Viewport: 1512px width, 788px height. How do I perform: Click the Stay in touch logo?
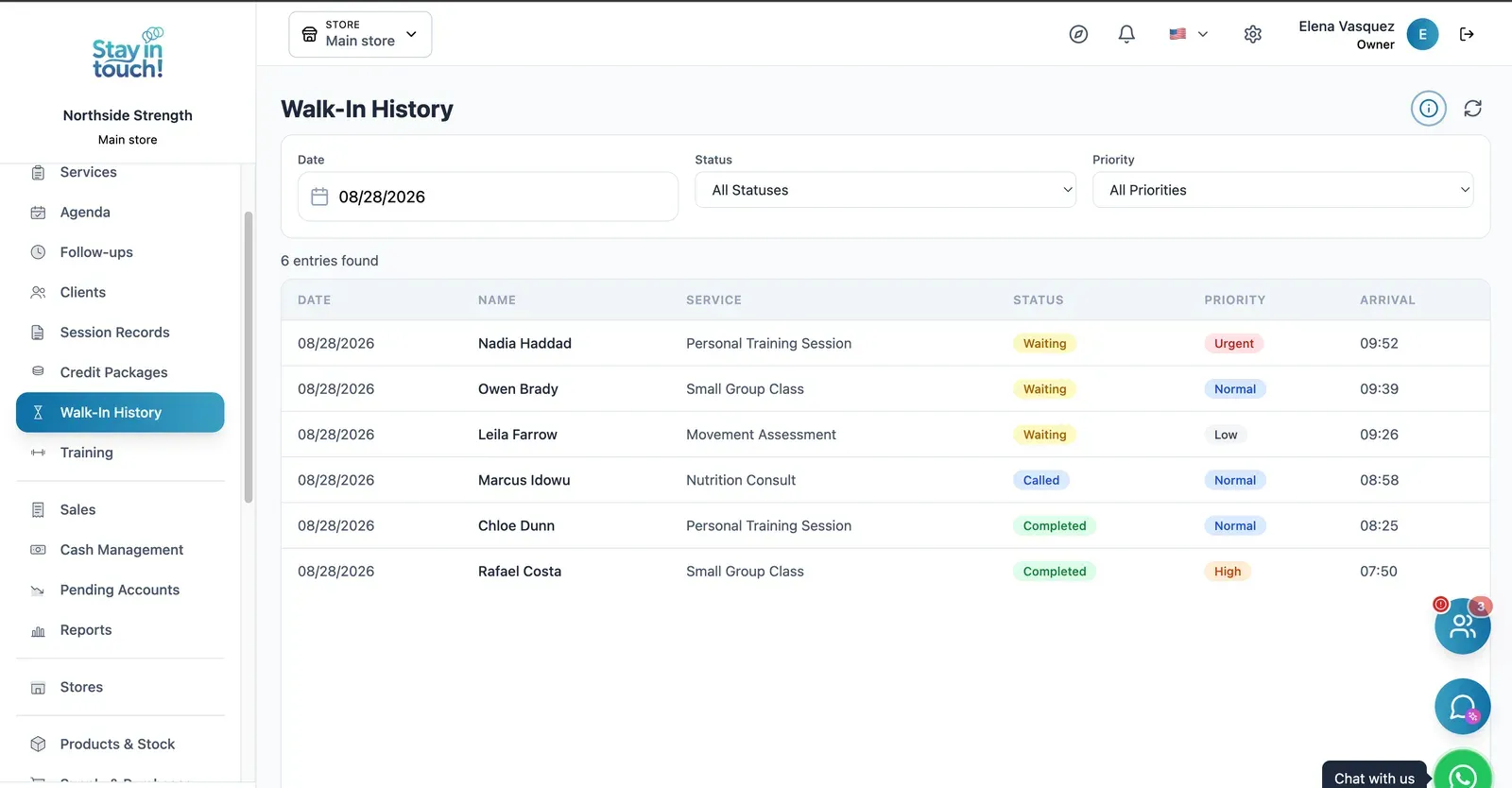128,53
